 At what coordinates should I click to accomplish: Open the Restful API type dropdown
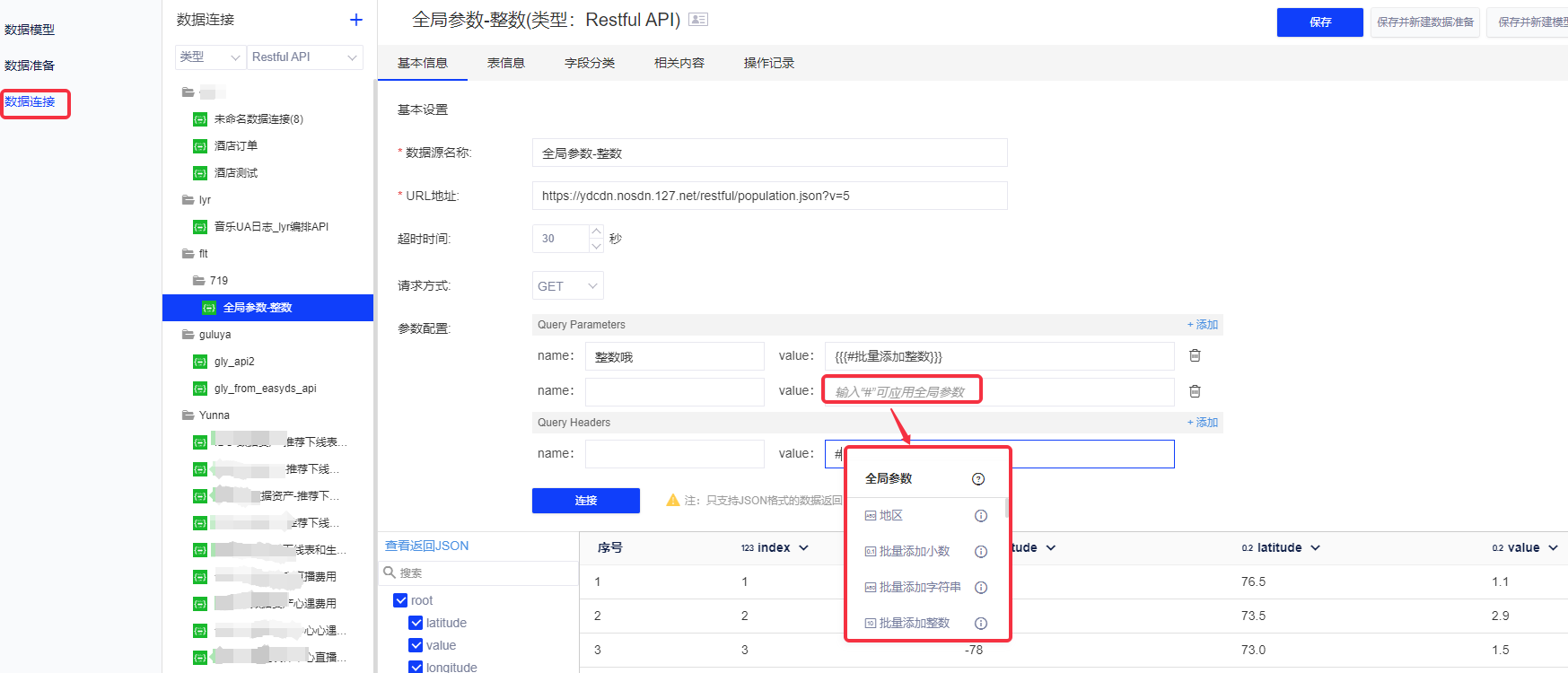click(305, 57)
